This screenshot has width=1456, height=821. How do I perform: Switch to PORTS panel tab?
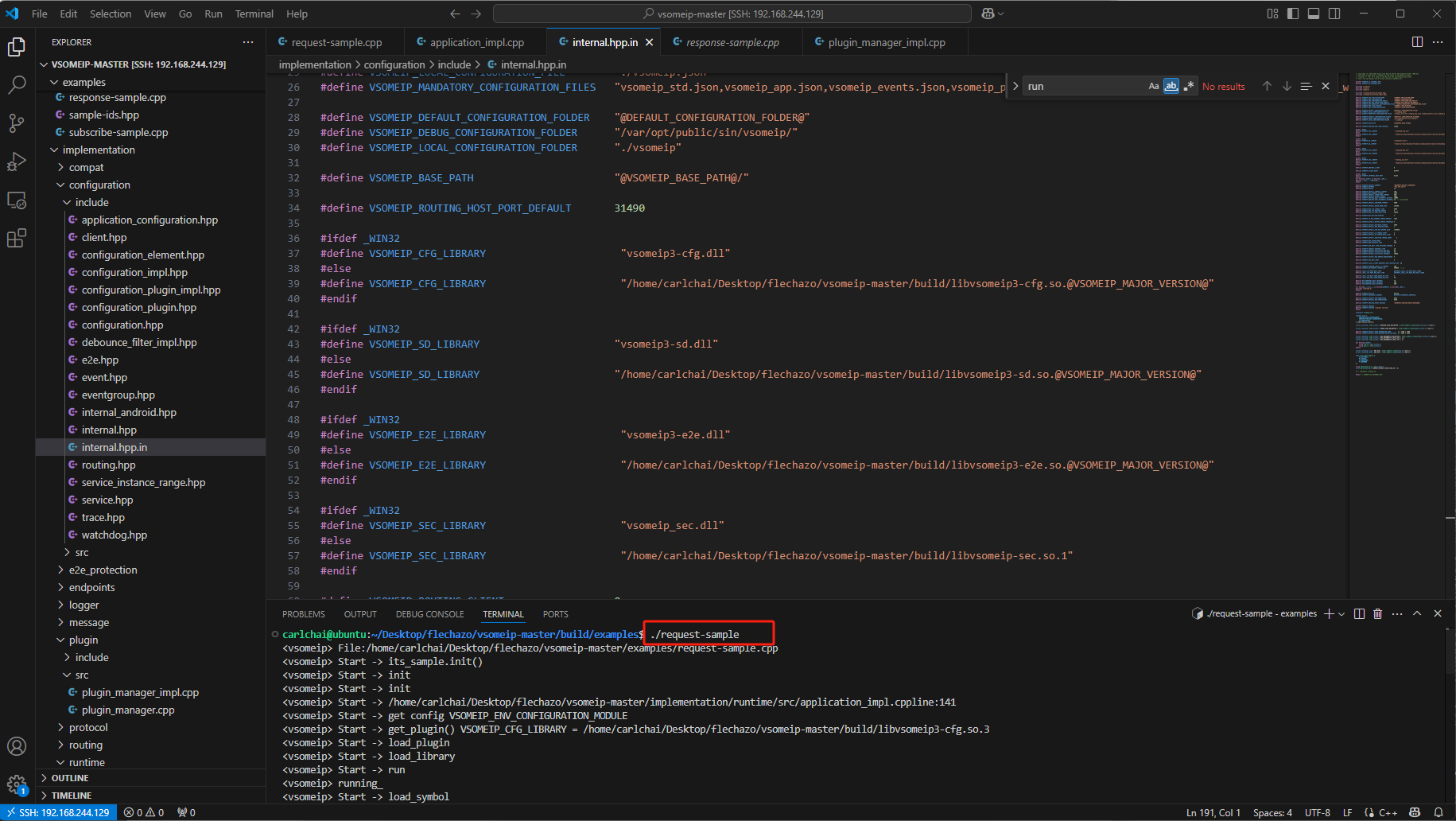click(x=555, y=614)
